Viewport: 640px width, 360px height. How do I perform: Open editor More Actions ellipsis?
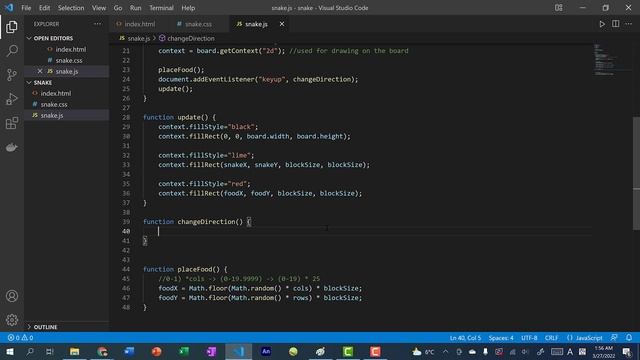[x=629, y=24]
